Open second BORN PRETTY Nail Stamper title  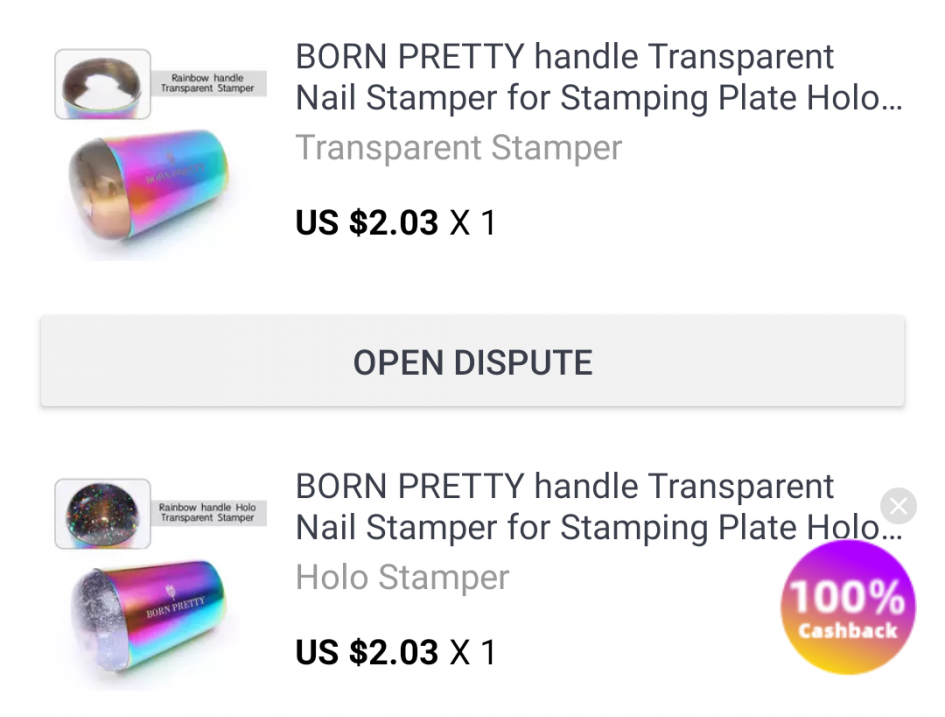(x=598, y=507)
